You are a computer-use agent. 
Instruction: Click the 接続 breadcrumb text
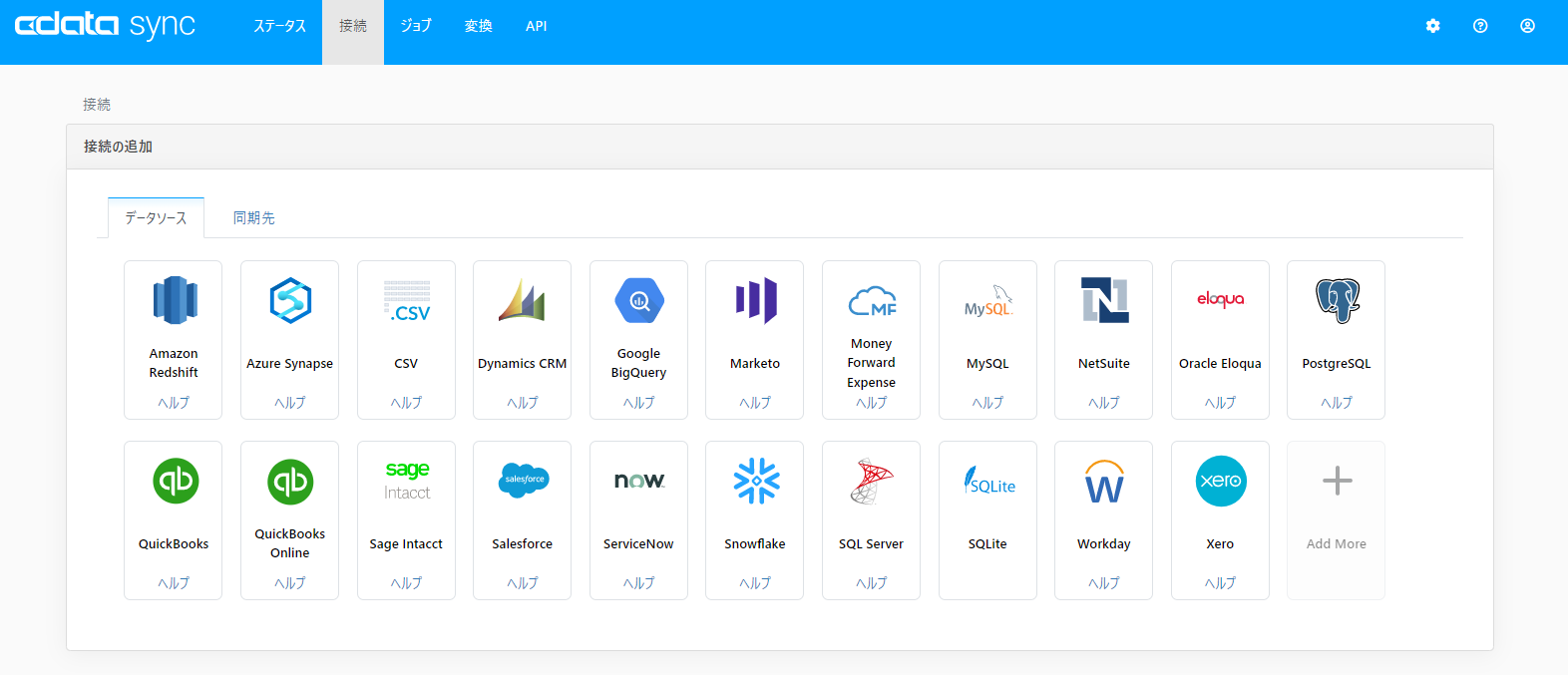point(97,105)
